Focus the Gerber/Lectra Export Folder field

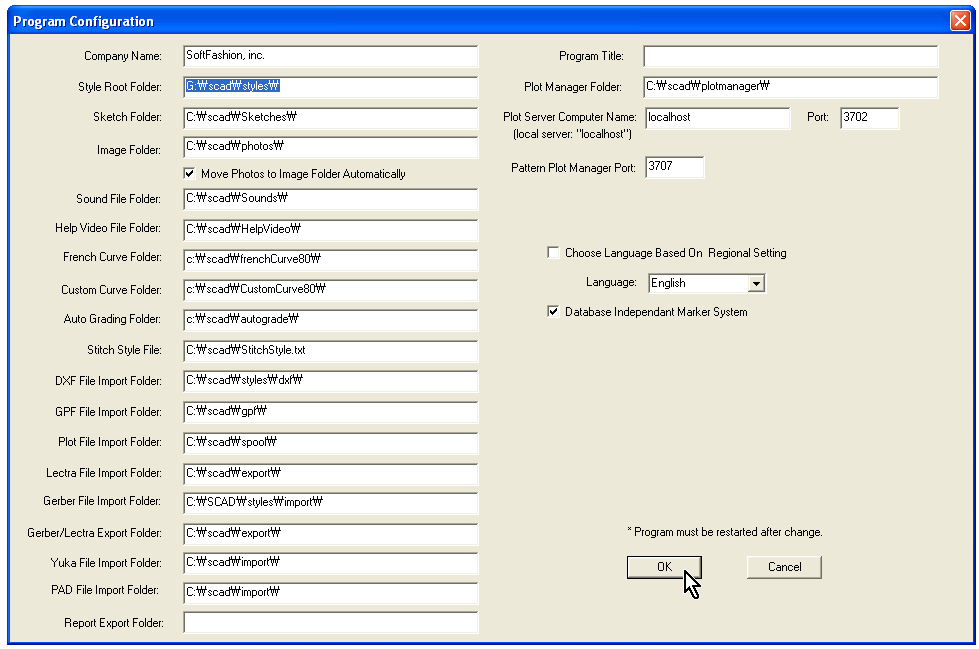pyautogui.click(x=331, y=533)
